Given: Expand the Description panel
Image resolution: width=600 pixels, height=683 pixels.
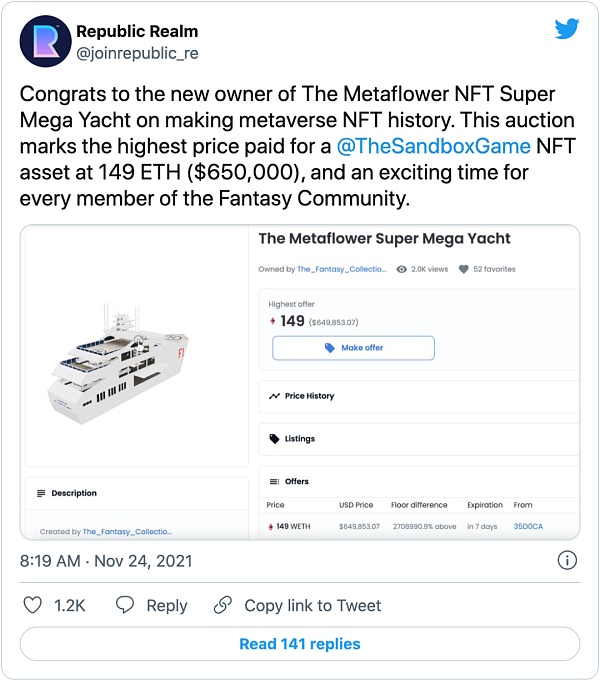Looking at the screenshot, I should click(137, 493).
